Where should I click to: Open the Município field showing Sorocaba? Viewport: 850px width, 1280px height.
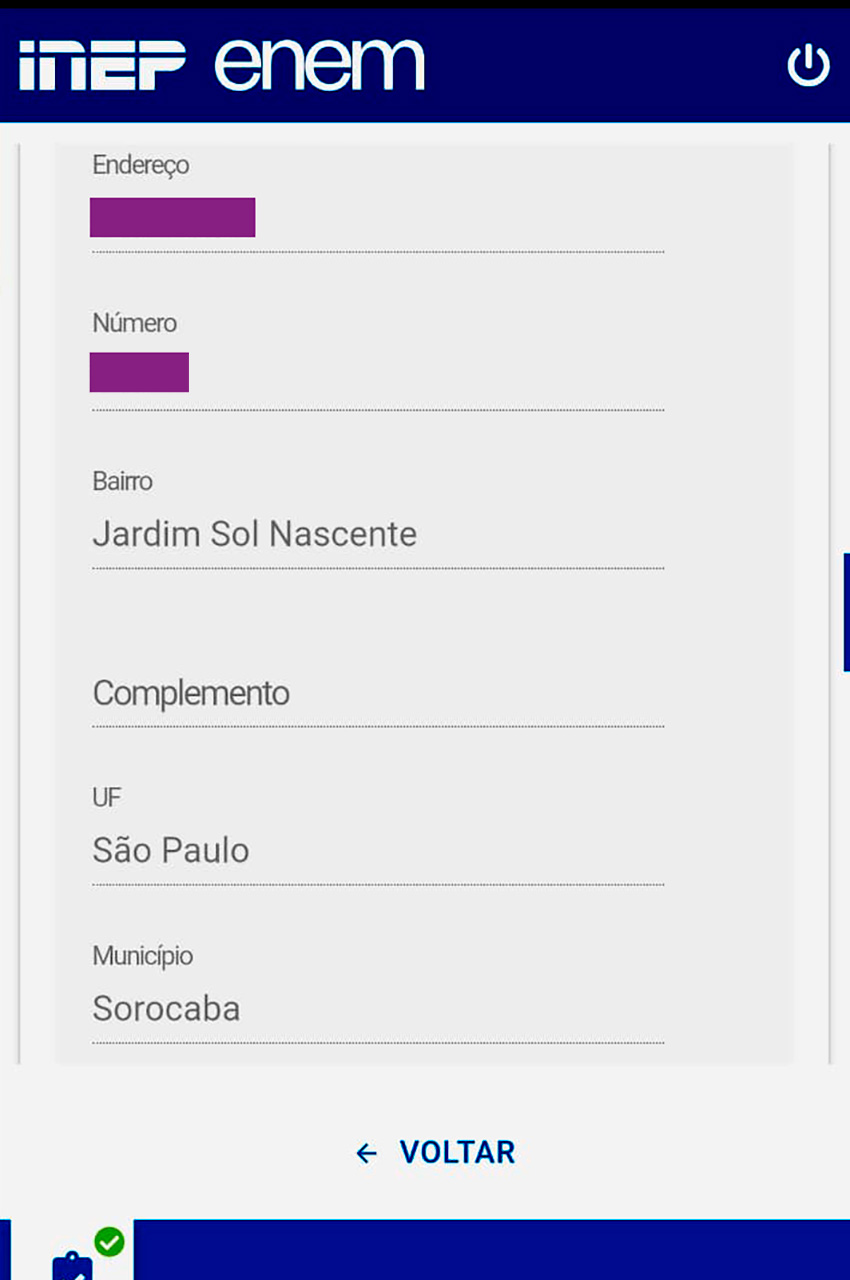pos(378,1009)
